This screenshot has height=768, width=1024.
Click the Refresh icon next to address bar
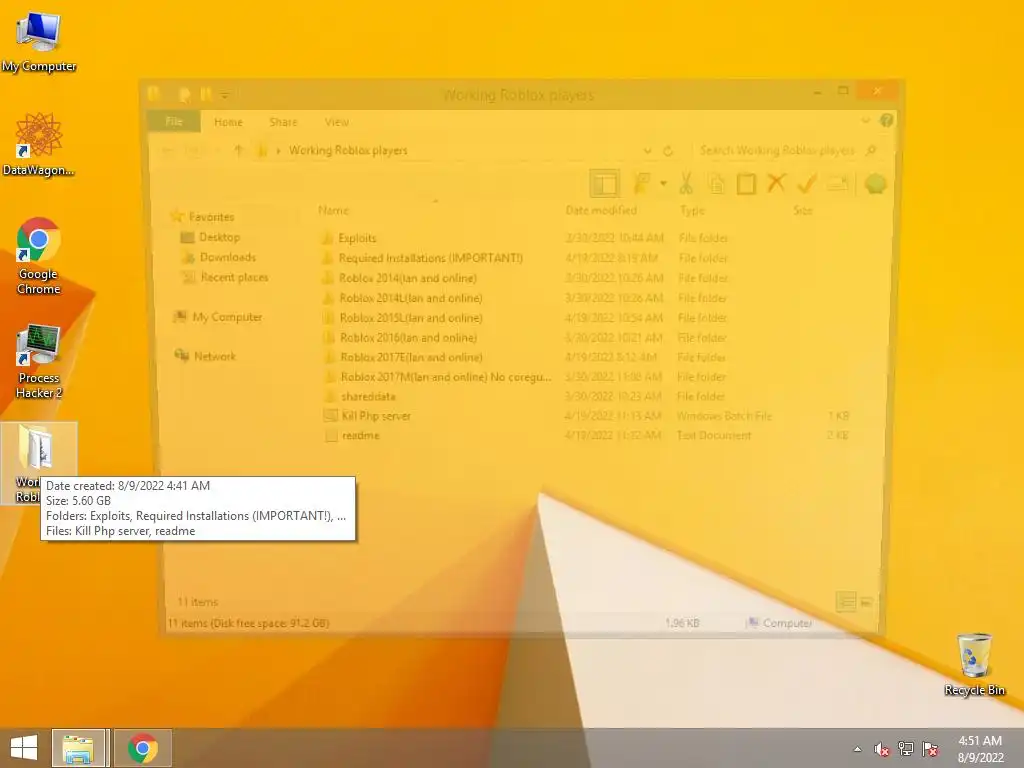point(668,151)
